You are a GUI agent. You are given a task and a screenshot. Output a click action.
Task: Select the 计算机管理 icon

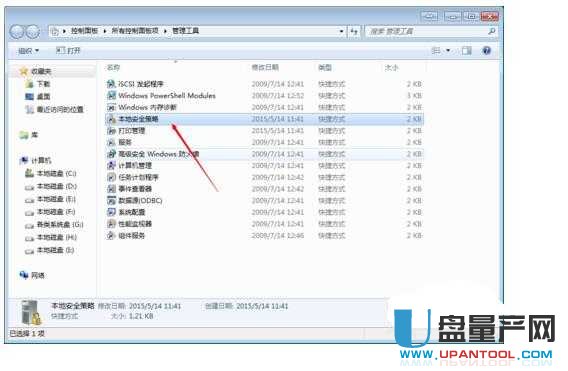(111, 166)
